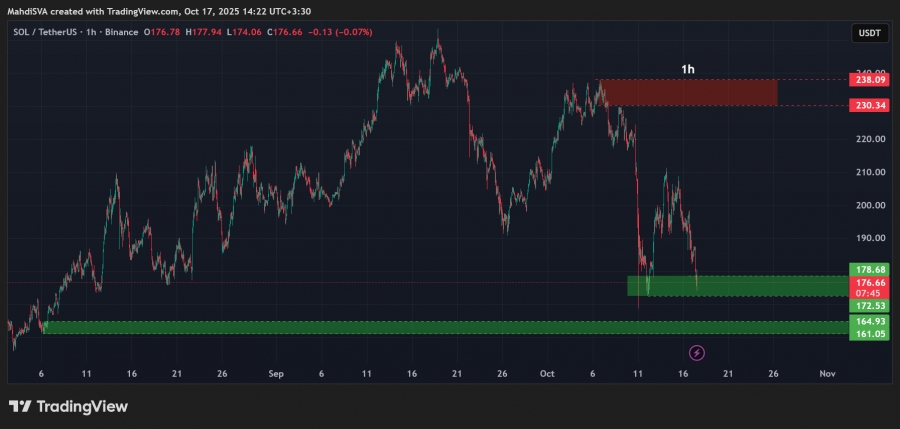The width and height of the screenshot is (900, 429).
Task: Click the TradingView logo icon
Action: click(19, 406)
